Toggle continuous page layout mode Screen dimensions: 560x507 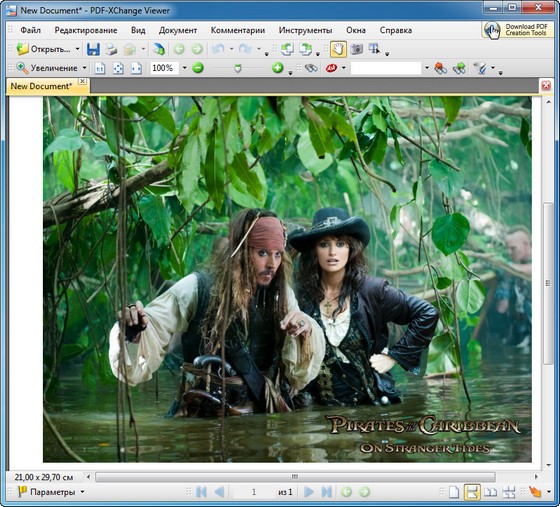point(472,492)
